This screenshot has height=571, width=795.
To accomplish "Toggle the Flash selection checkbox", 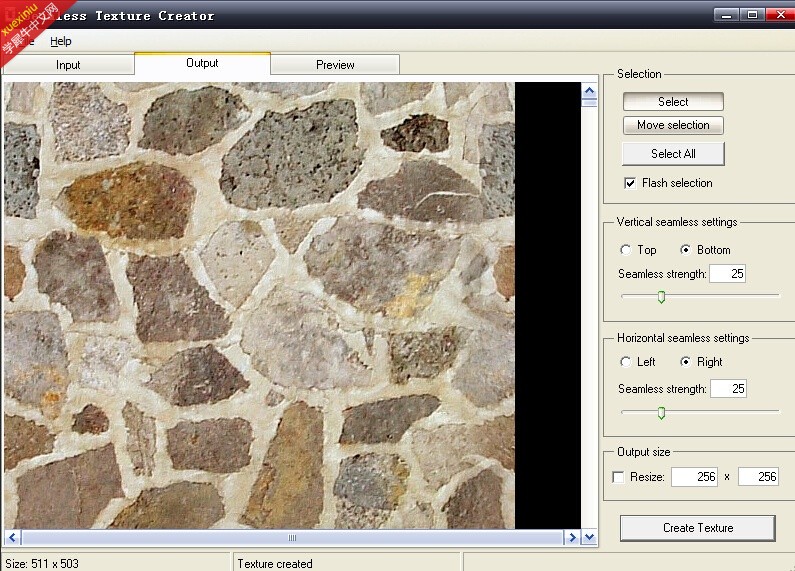I will coord(630,183).
